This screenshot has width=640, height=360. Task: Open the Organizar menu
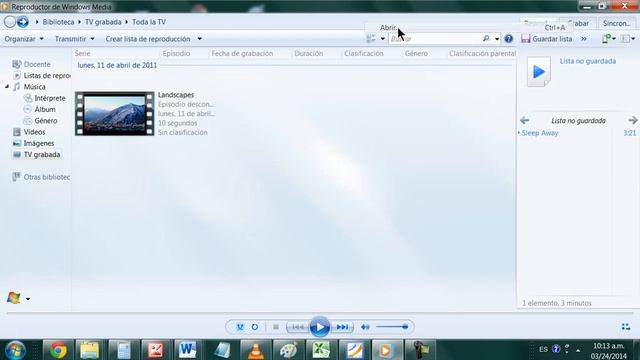pyautogui.click(x=24, y=39)
